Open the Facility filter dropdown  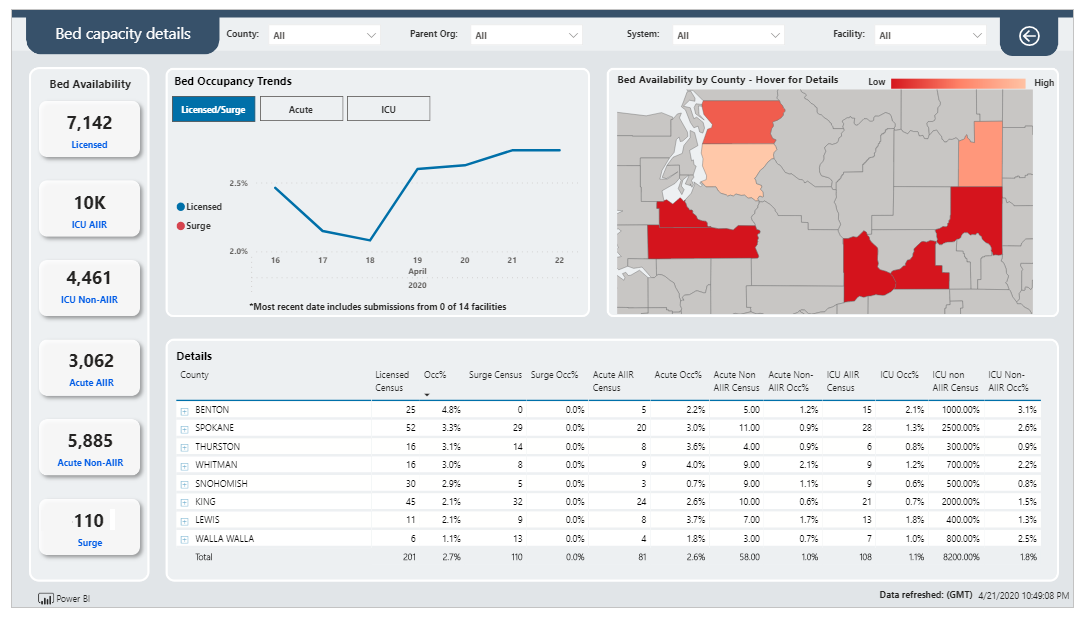[930, 35]
